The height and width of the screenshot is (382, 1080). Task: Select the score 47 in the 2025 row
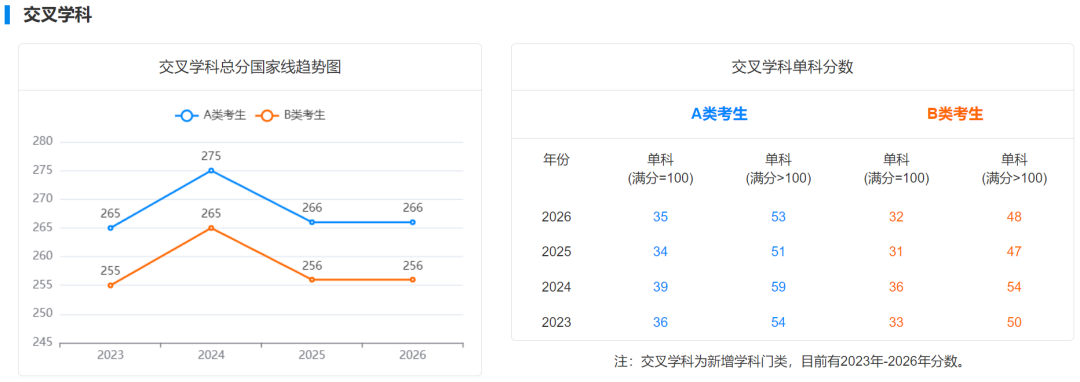(x=1014, y=252)
